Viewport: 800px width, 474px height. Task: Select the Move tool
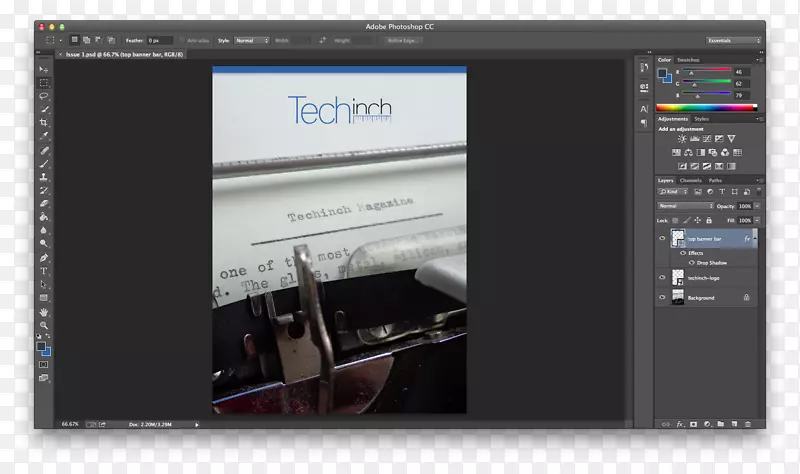(x=44, y=69)
